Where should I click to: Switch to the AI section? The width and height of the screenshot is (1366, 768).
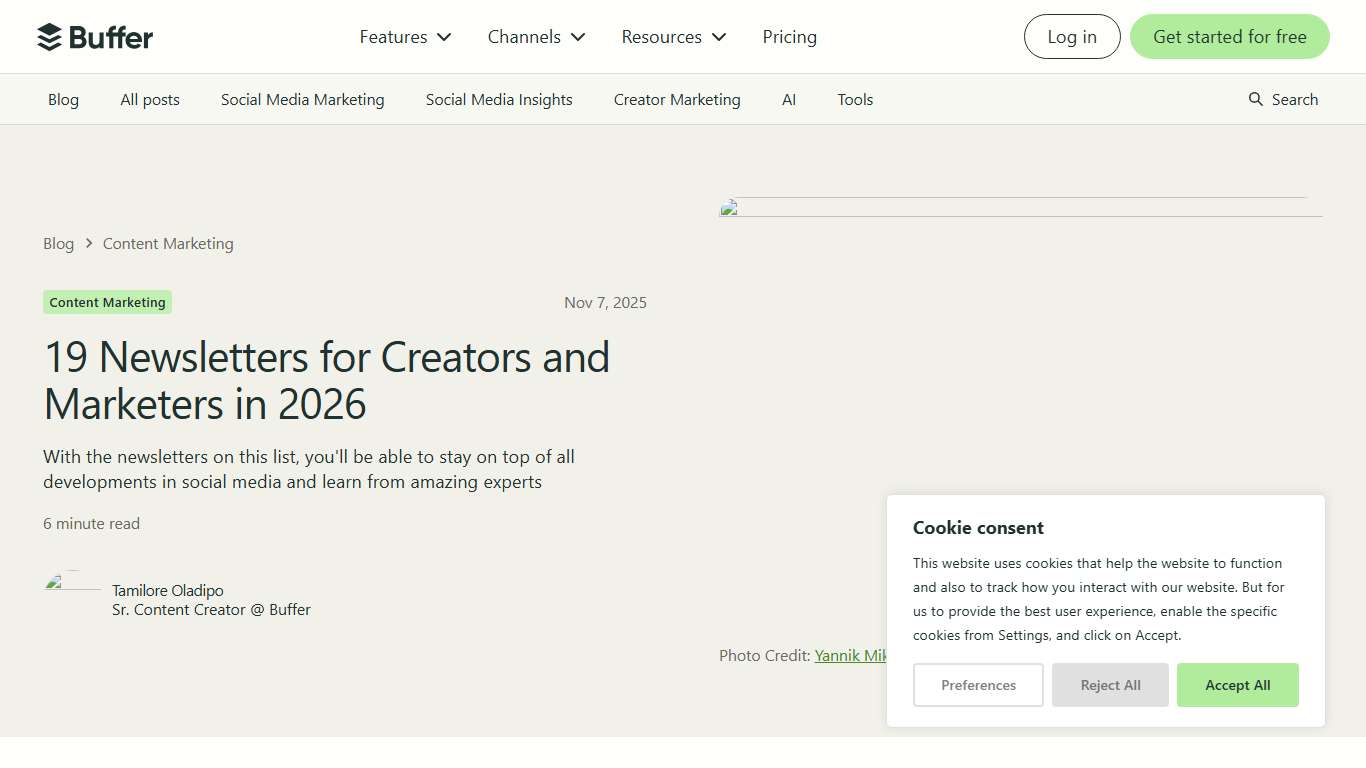tap(789, 99)
